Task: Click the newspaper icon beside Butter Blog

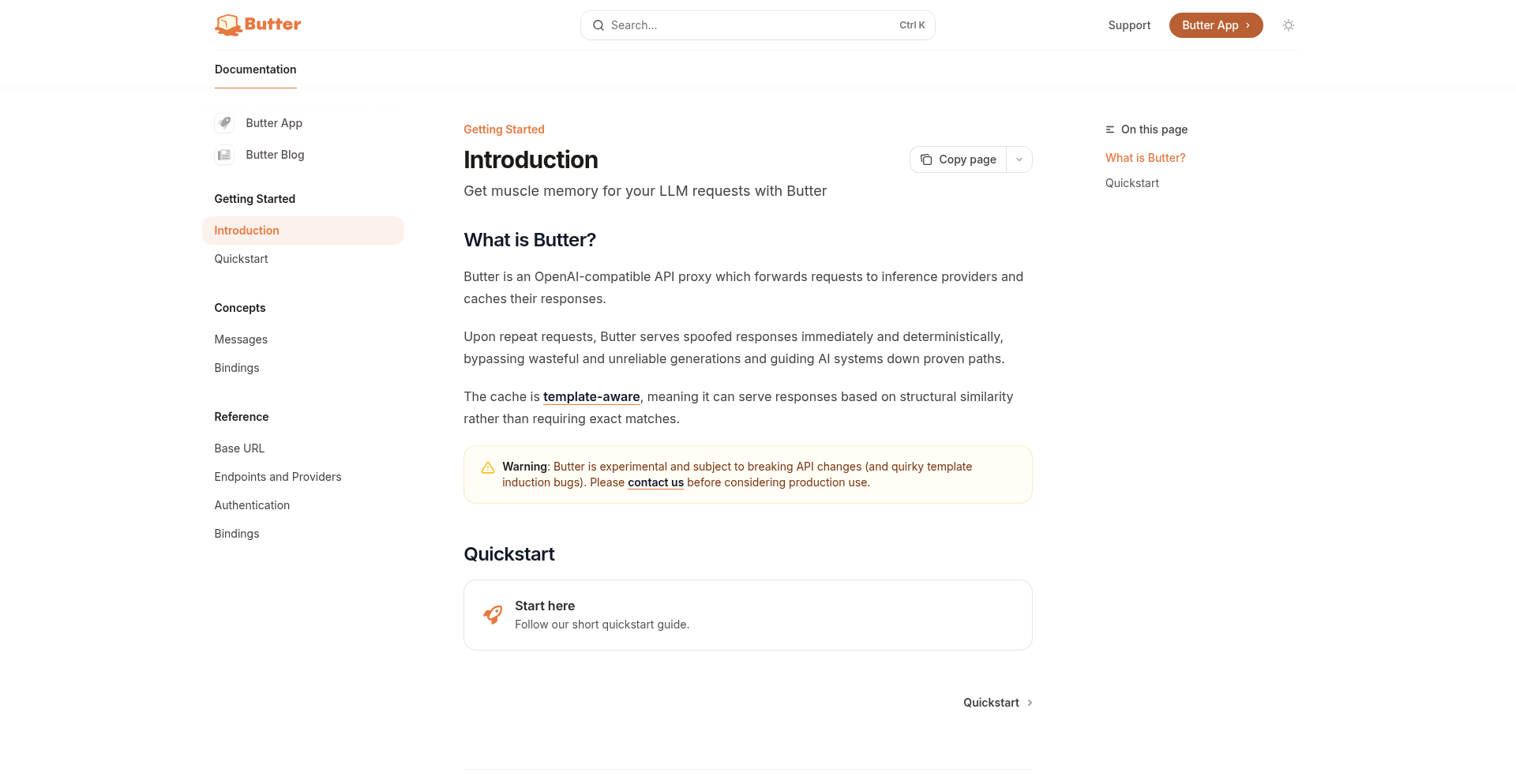Action: [225, 155]
